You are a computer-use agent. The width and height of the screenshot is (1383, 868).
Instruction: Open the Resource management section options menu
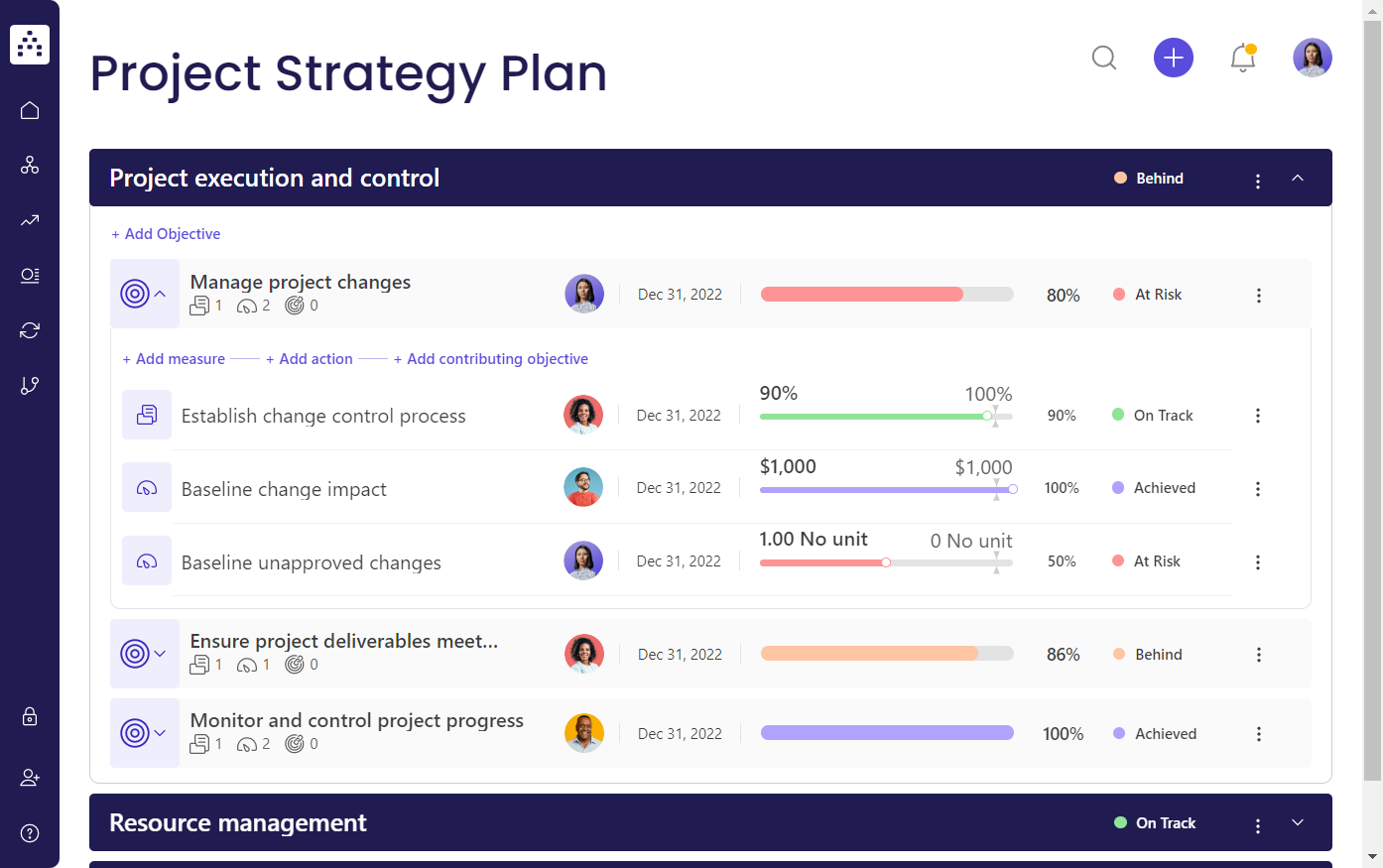coord(1258,823)
